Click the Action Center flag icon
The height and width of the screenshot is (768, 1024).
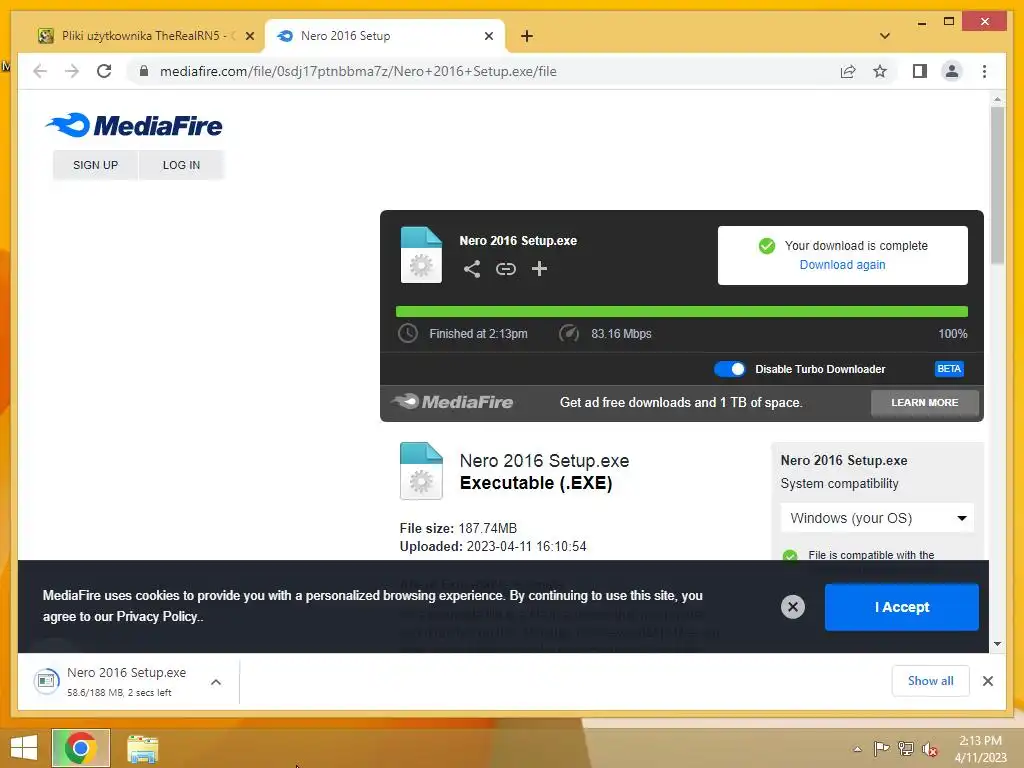[x=881, y=749]
